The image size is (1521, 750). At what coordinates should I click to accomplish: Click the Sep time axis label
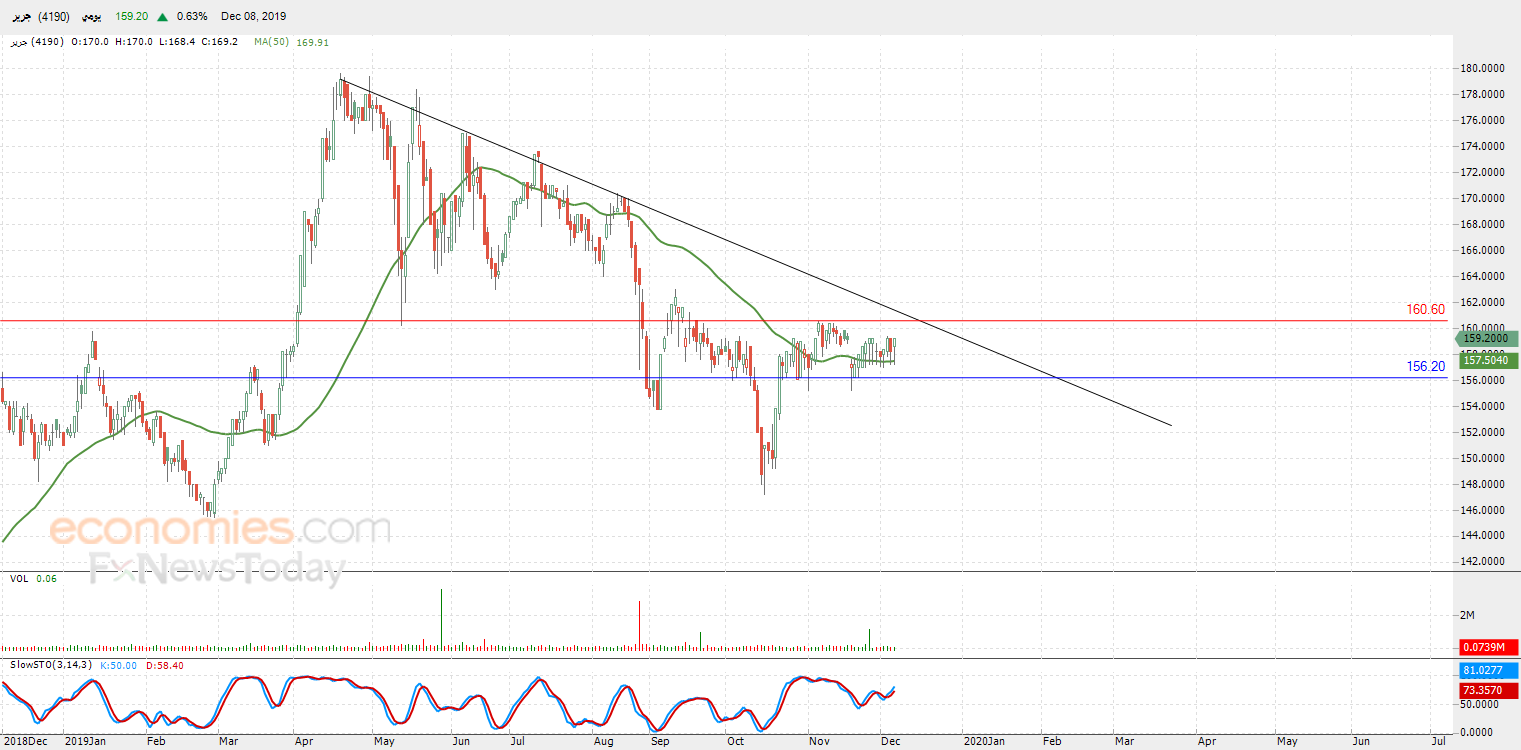click(659, 742)
